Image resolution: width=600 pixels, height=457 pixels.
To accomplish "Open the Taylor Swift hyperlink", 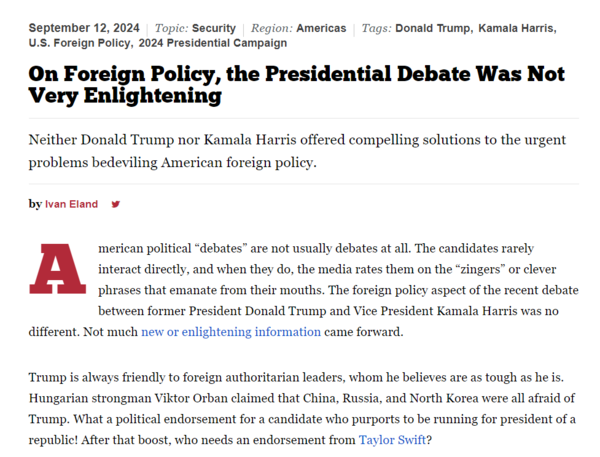I will click(x=392, y=440).
